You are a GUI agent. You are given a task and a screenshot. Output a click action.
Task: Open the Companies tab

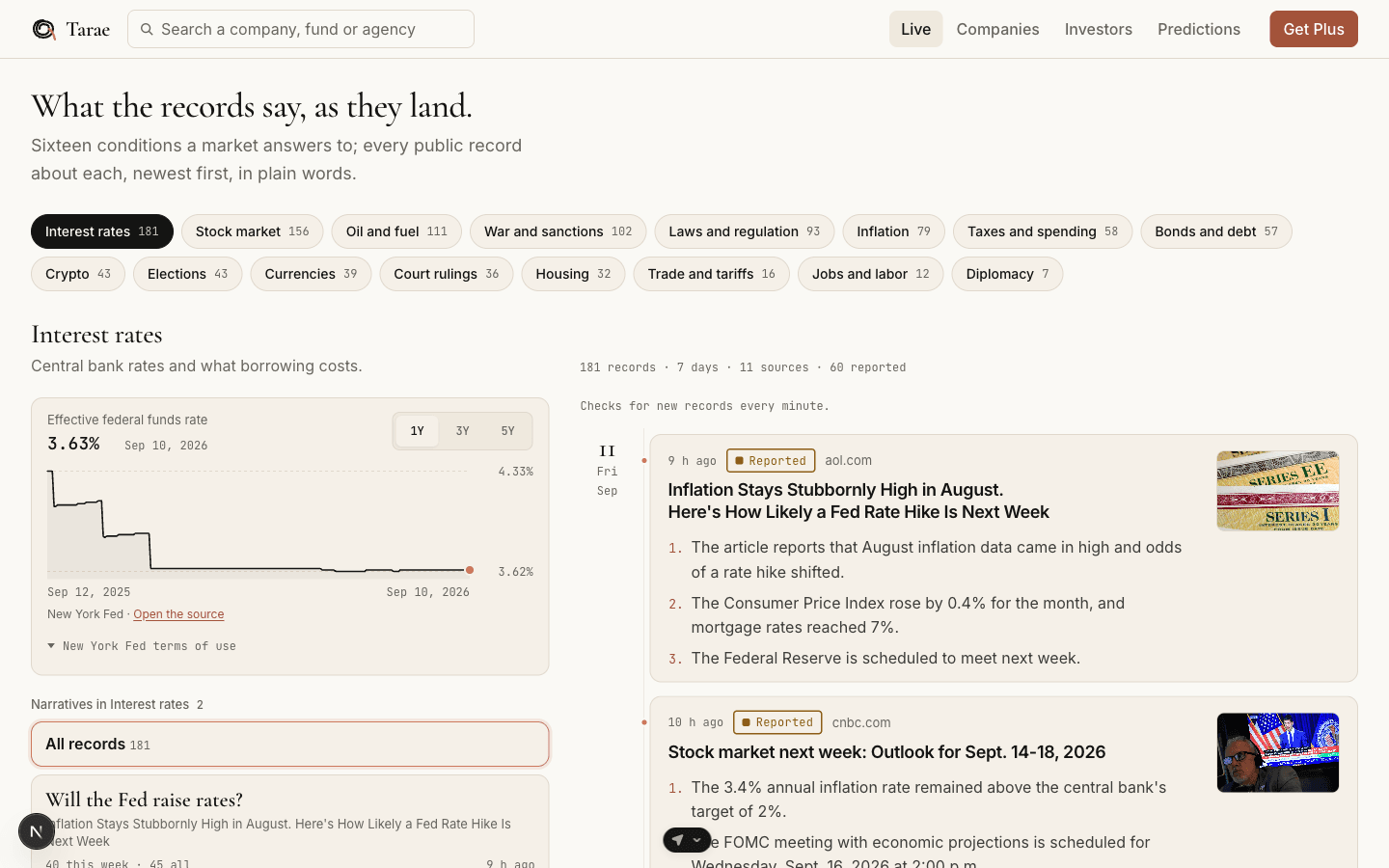pyautogui.click(x=997, y=29)
